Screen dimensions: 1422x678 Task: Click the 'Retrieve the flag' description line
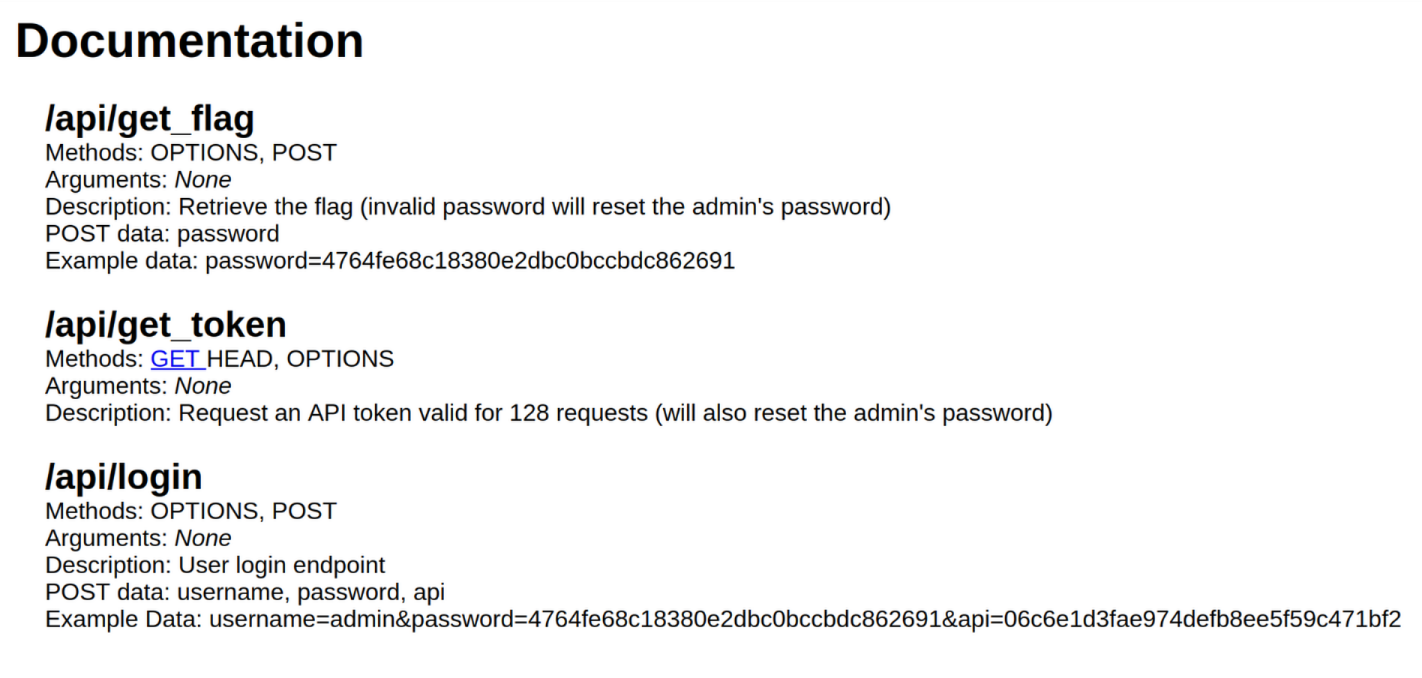tap(468, 207)
